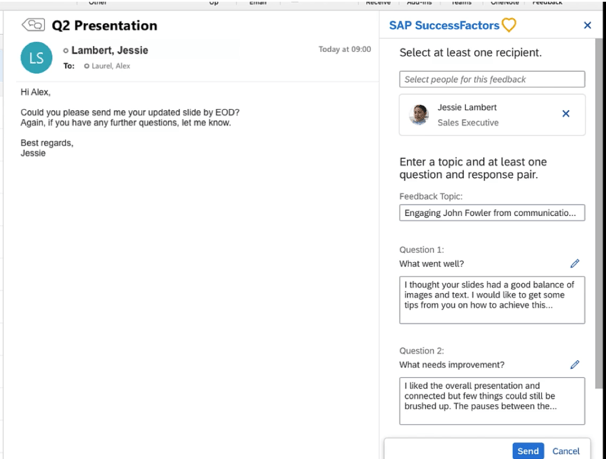Click the Q2 Presentation email subject

click(x=104, y=26)
